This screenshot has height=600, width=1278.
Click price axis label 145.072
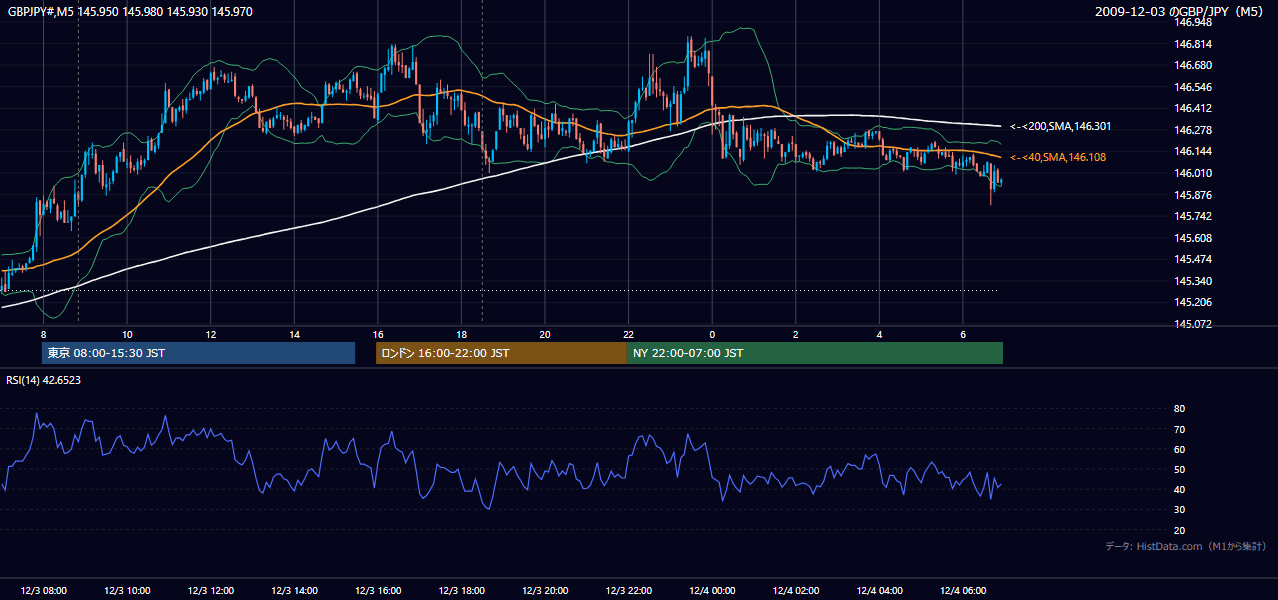1193,324
